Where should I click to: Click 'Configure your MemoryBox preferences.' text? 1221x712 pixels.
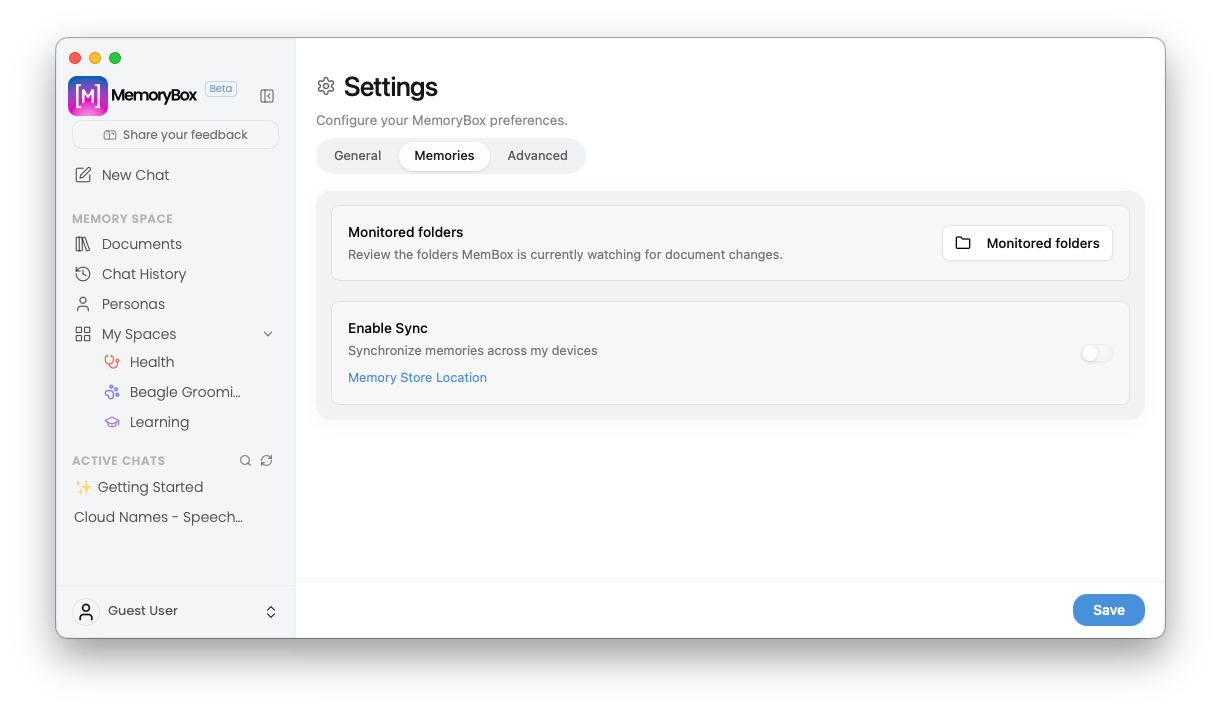coord(442,121)
